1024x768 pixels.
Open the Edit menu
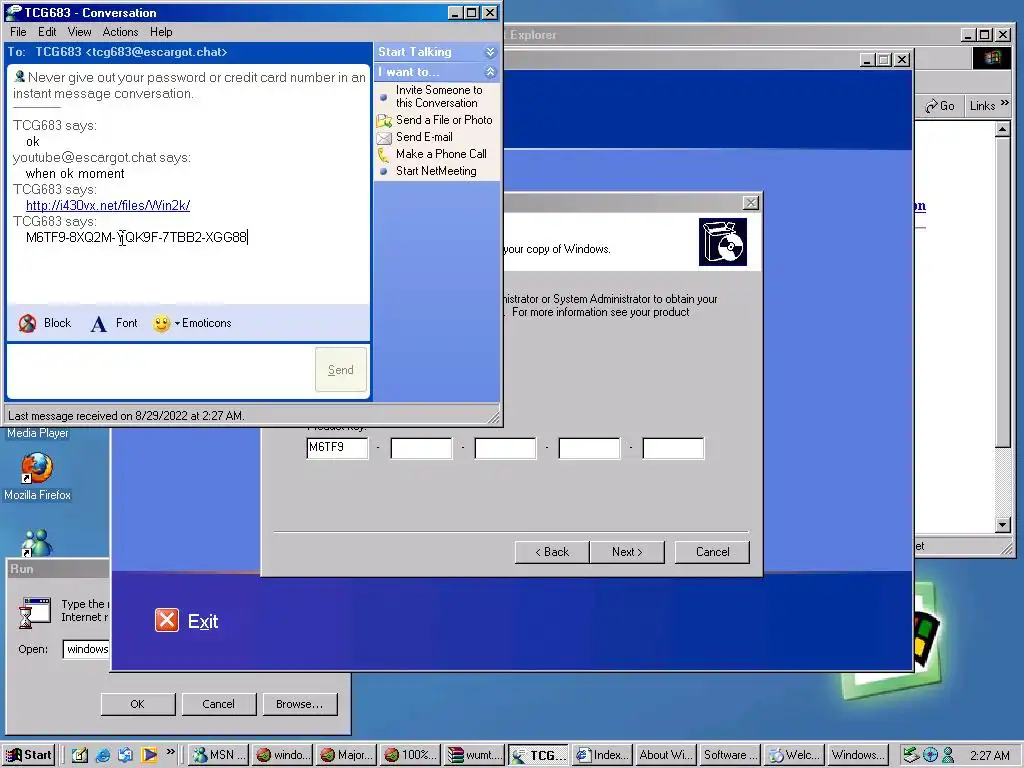click(x=47, y=32)
